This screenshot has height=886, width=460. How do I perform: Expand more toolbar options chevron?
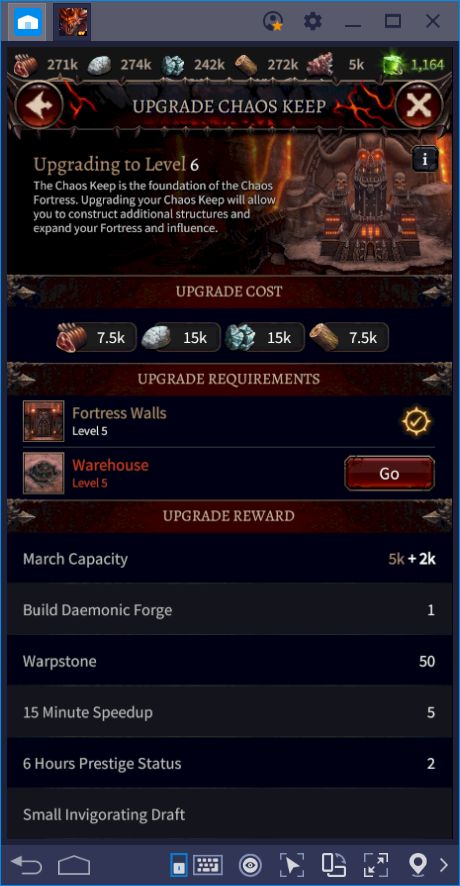point(444,865)
